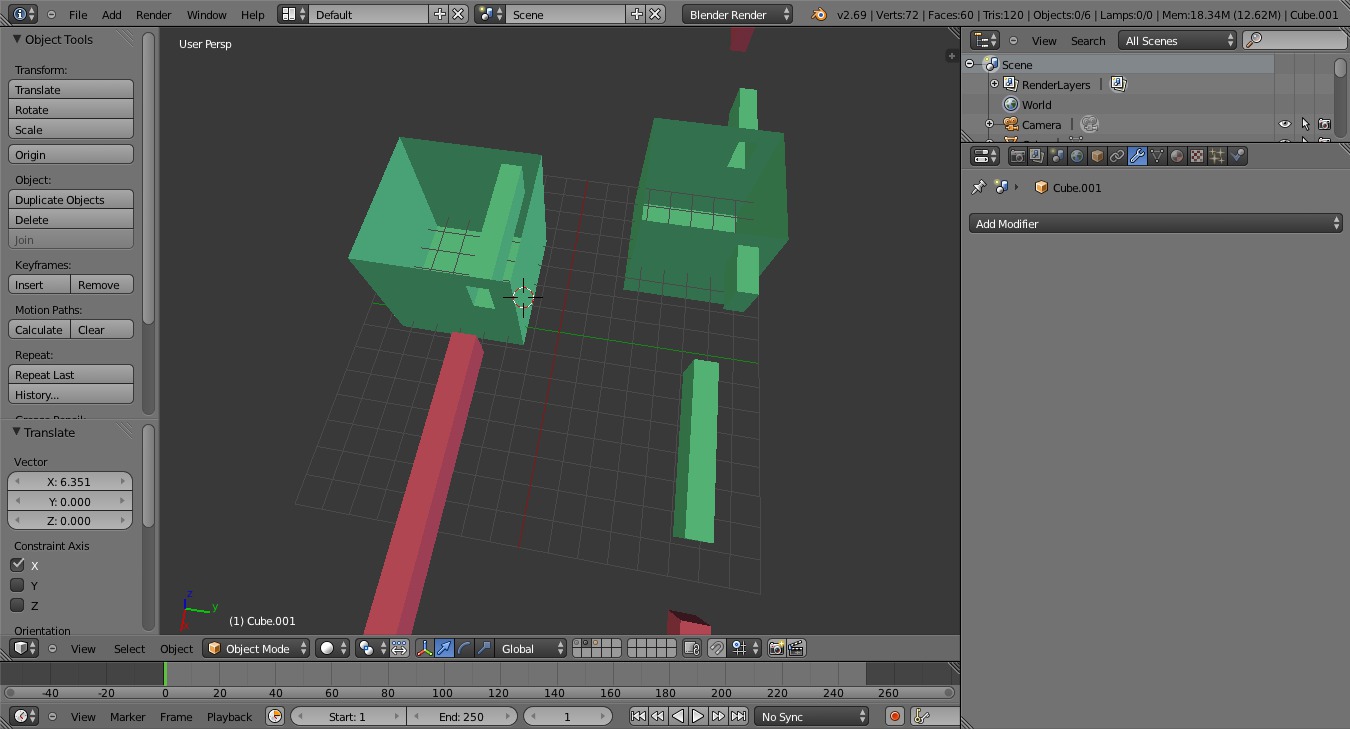
Task: Toggle Camera visibility eye in outliner
Action: (x=1285, y=125)
